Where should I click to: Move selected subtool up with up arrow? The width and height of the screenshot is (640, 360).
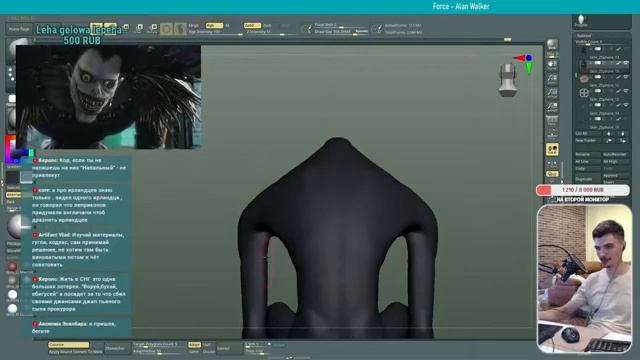coord(610,133)
